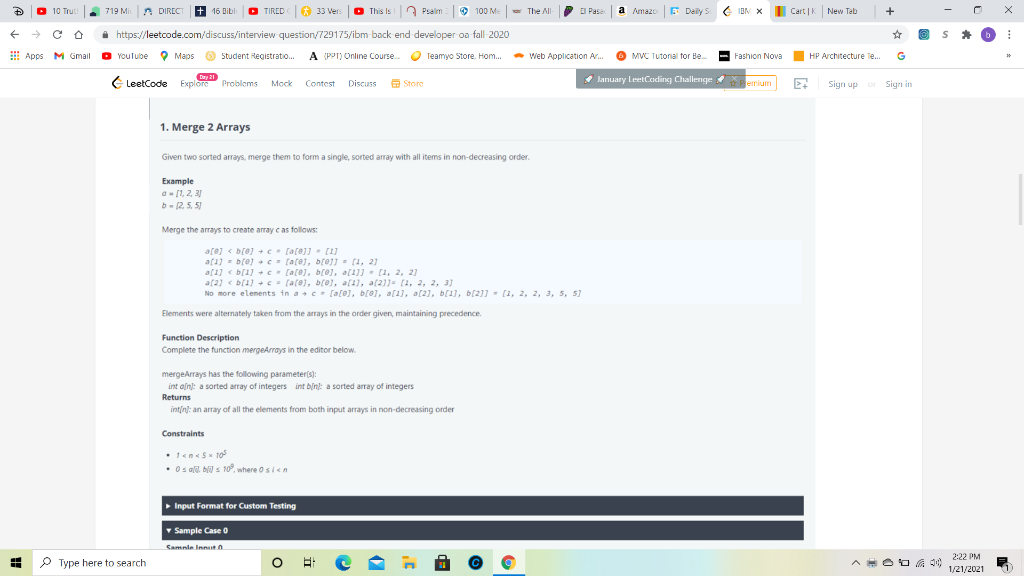The height and width of the screenshot is (576, 1024).
Task: Open the Chrome three-dot menu
Action: point(1009,35)
